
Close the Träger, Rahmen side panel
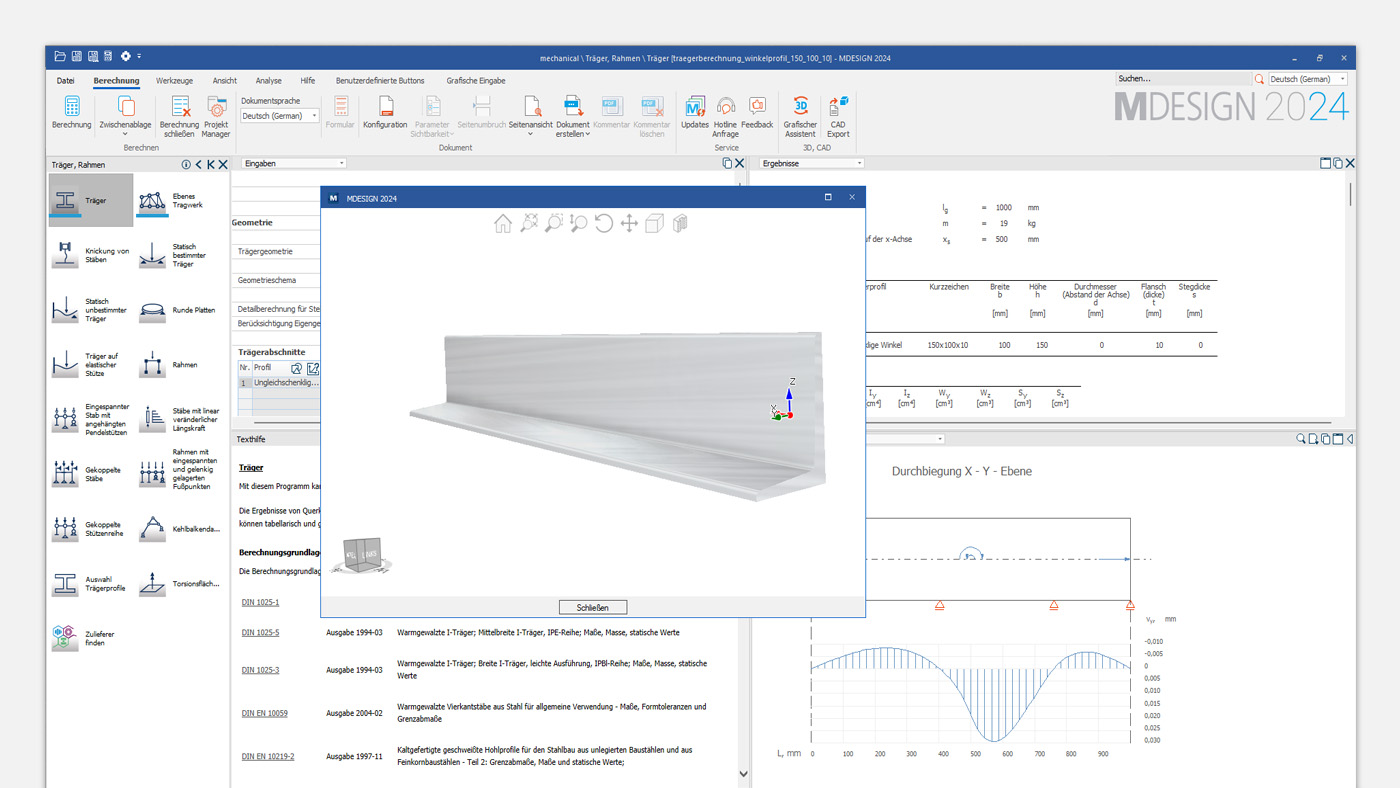(x=223, y=164)
